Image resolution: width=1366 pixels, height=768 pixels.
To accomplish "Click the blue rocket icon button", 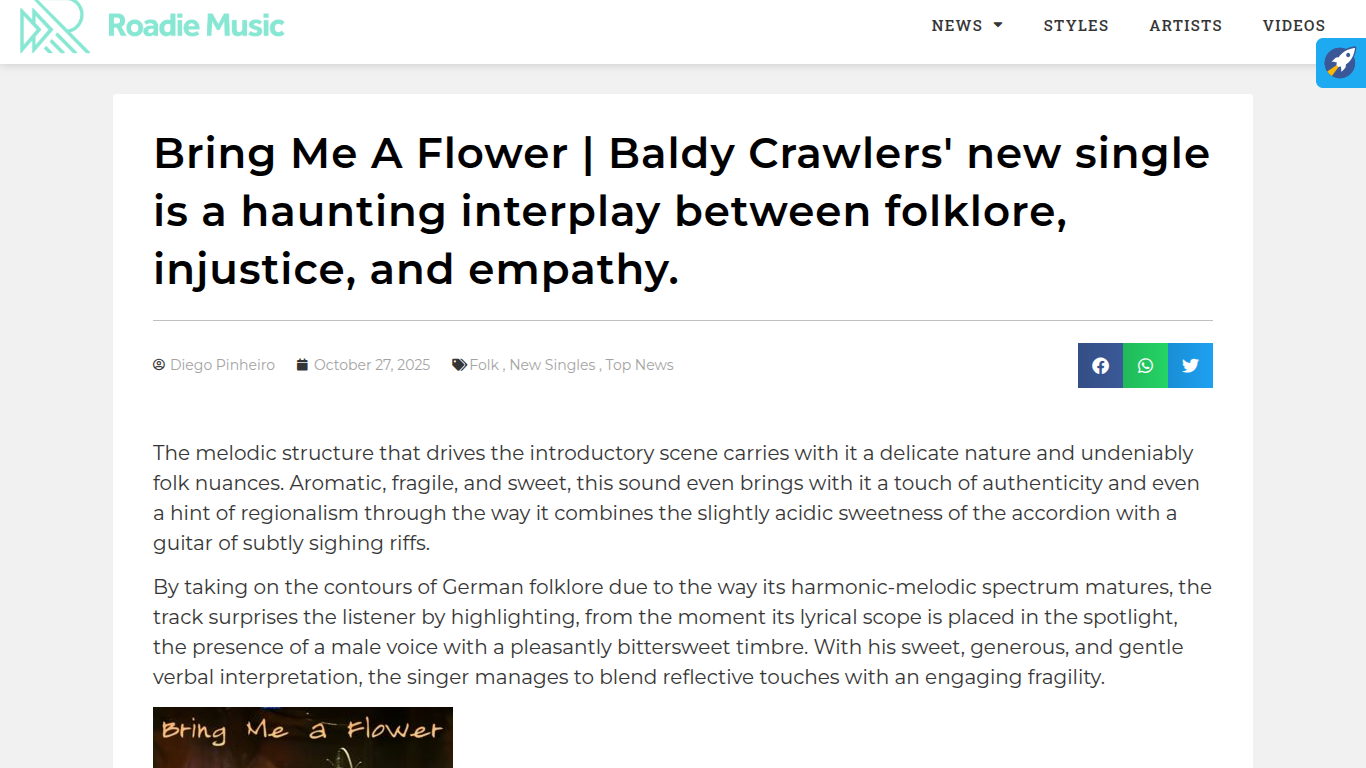I will (x=1340, y=62).
